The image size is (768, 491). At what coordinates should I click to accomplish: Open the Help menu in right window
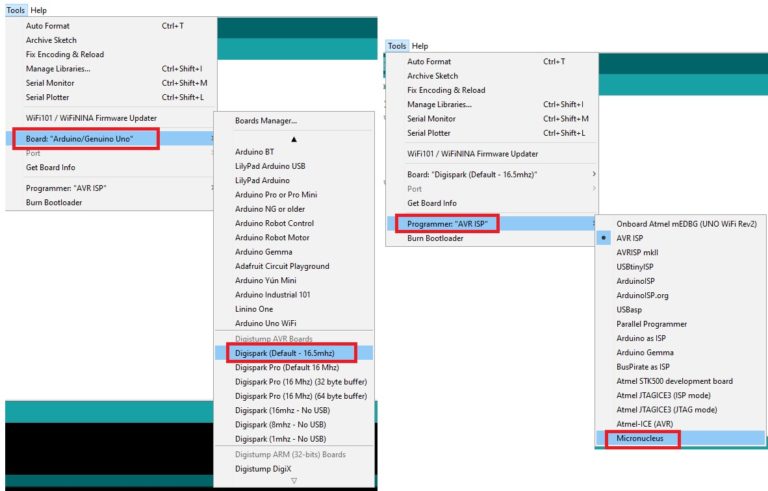pos(420,46)
